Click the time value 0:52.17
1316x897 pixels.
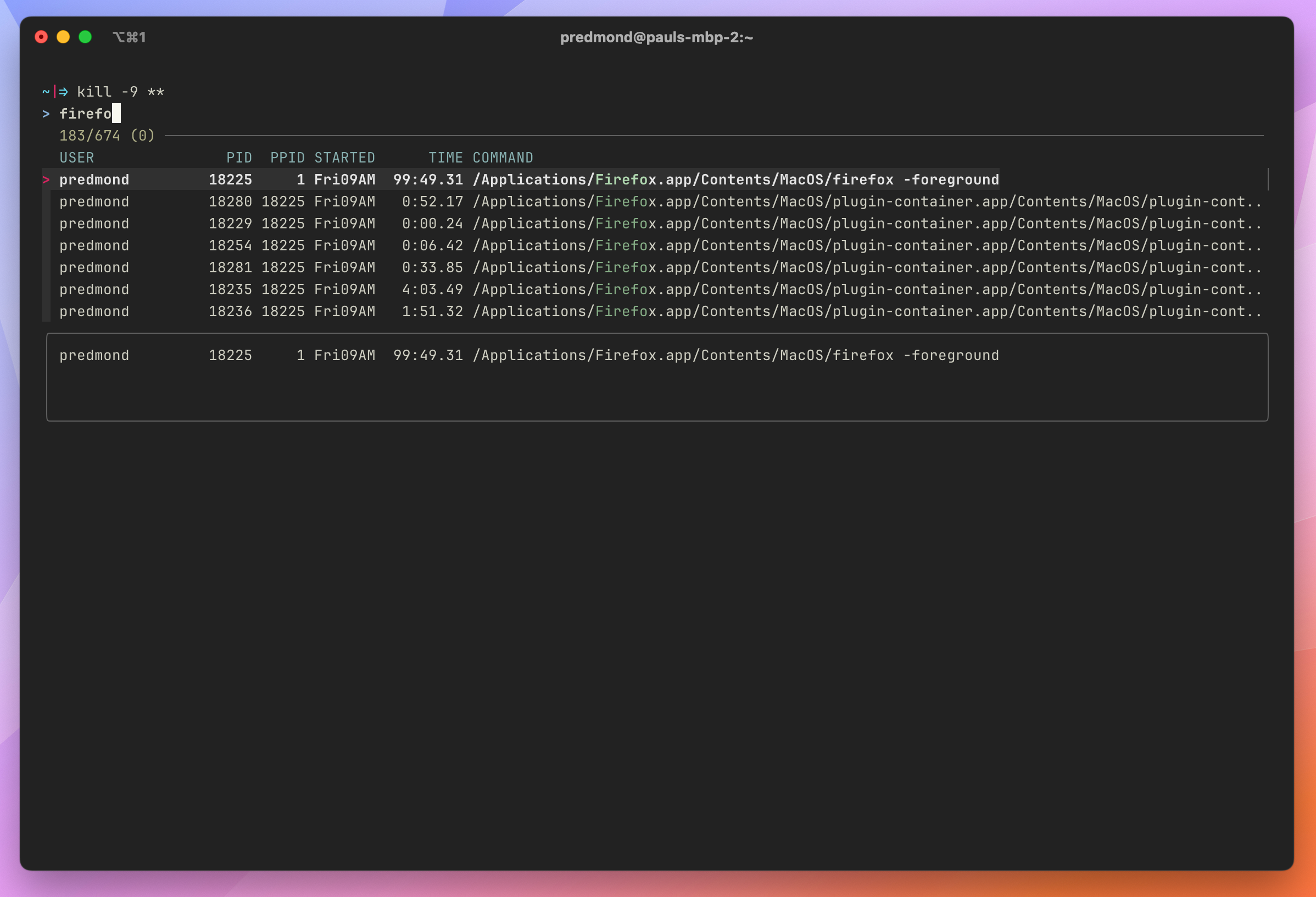tap(433, 201)
